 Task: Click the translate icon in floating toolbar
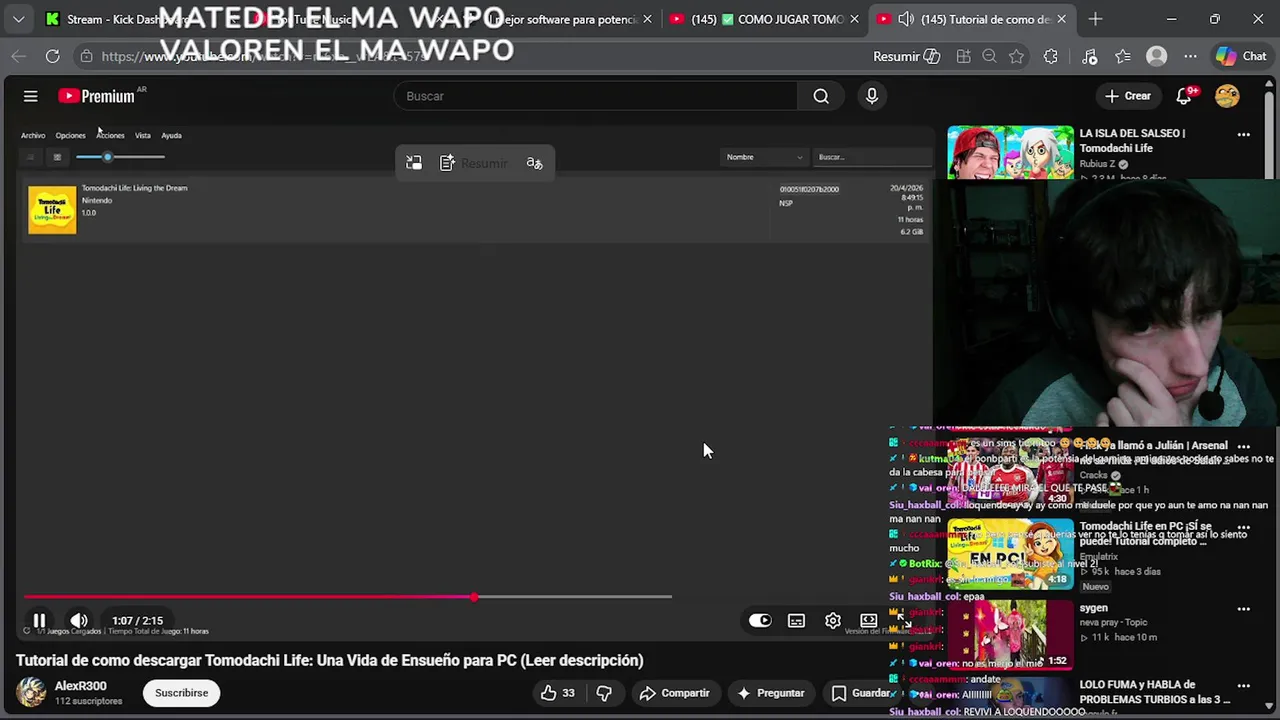(x=535, y=163)
